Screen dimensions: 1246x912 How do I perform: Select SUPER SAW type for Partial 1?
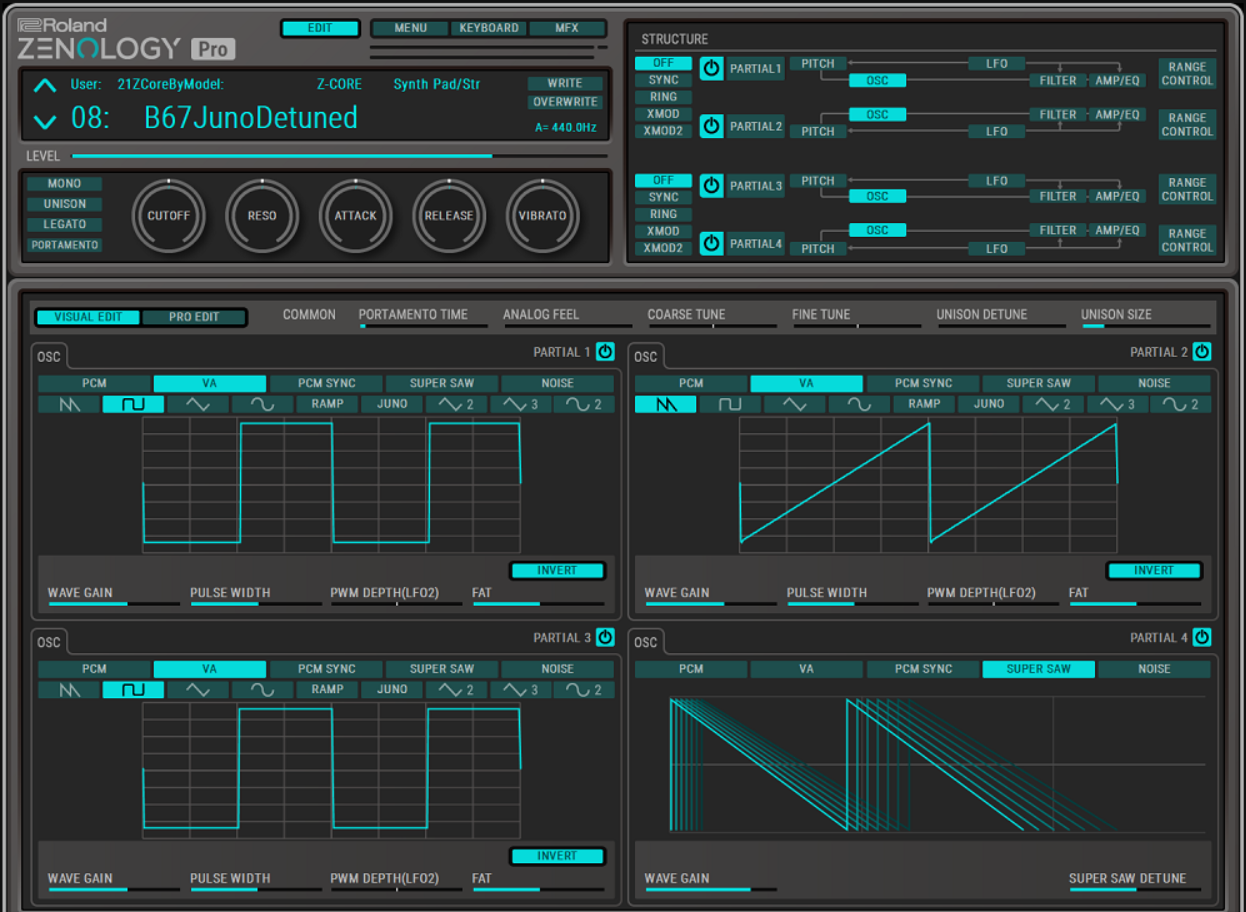click(x=441, y=383)
